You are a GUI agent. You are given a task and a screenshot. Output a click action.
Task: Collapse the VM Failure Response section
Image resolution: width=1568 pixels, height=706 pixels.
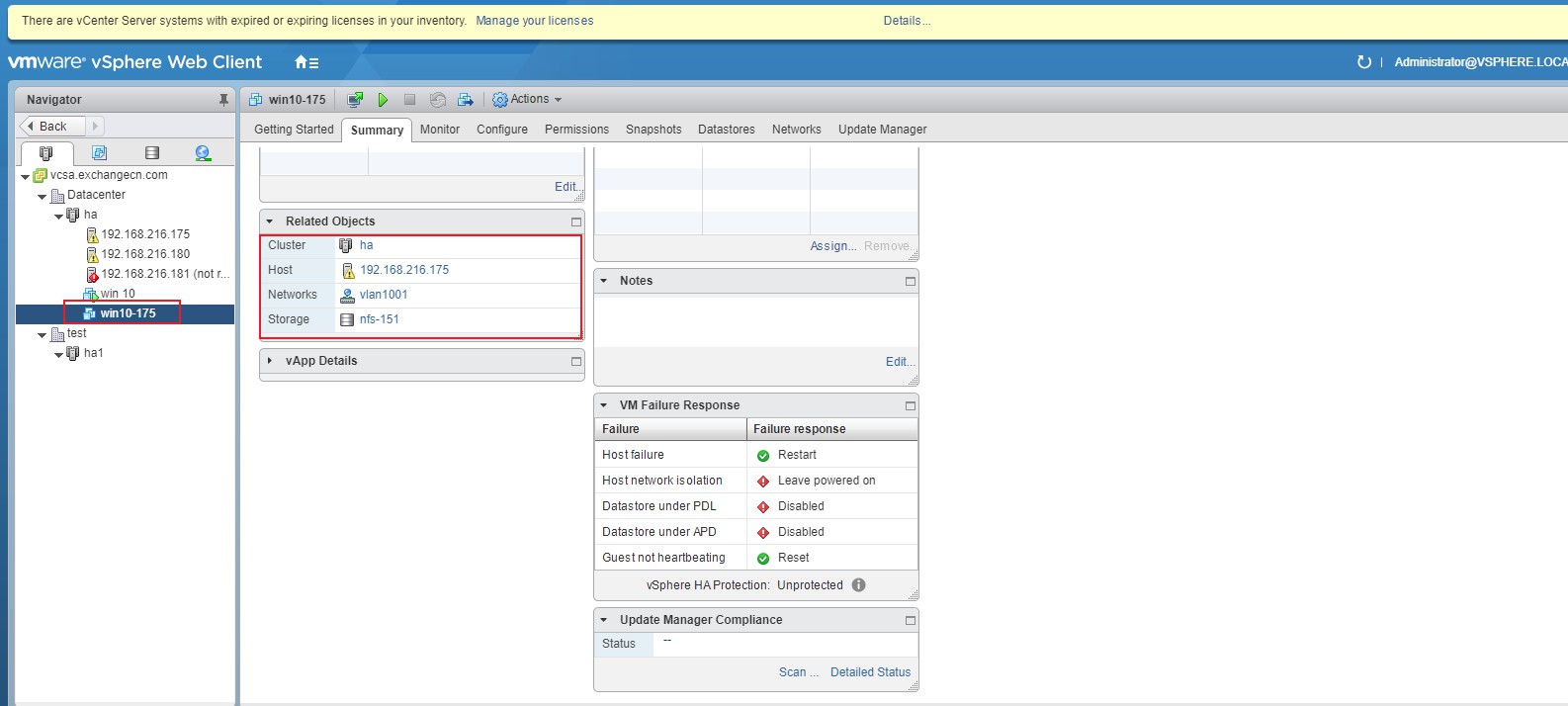603,405
